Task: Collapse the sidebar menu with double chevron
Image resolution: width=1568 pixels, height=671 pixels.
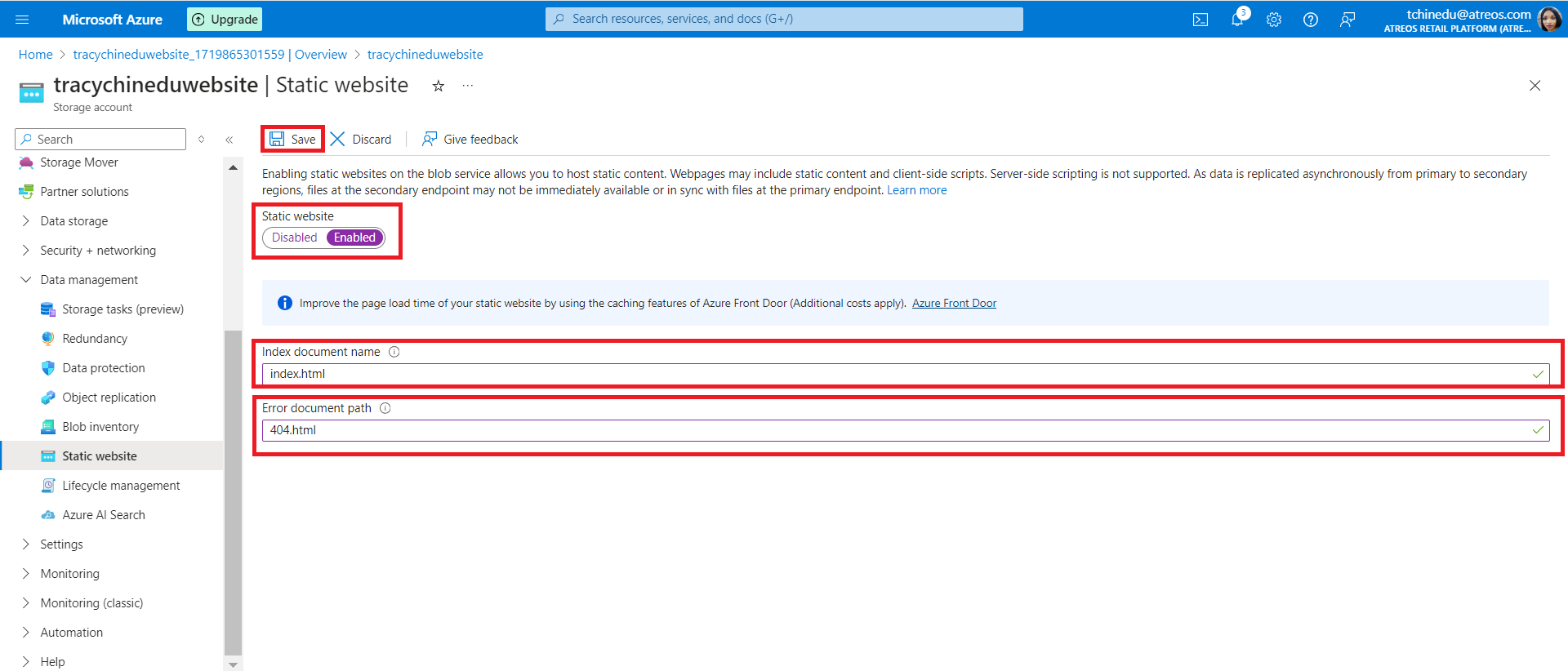Action: coord(229,140)
